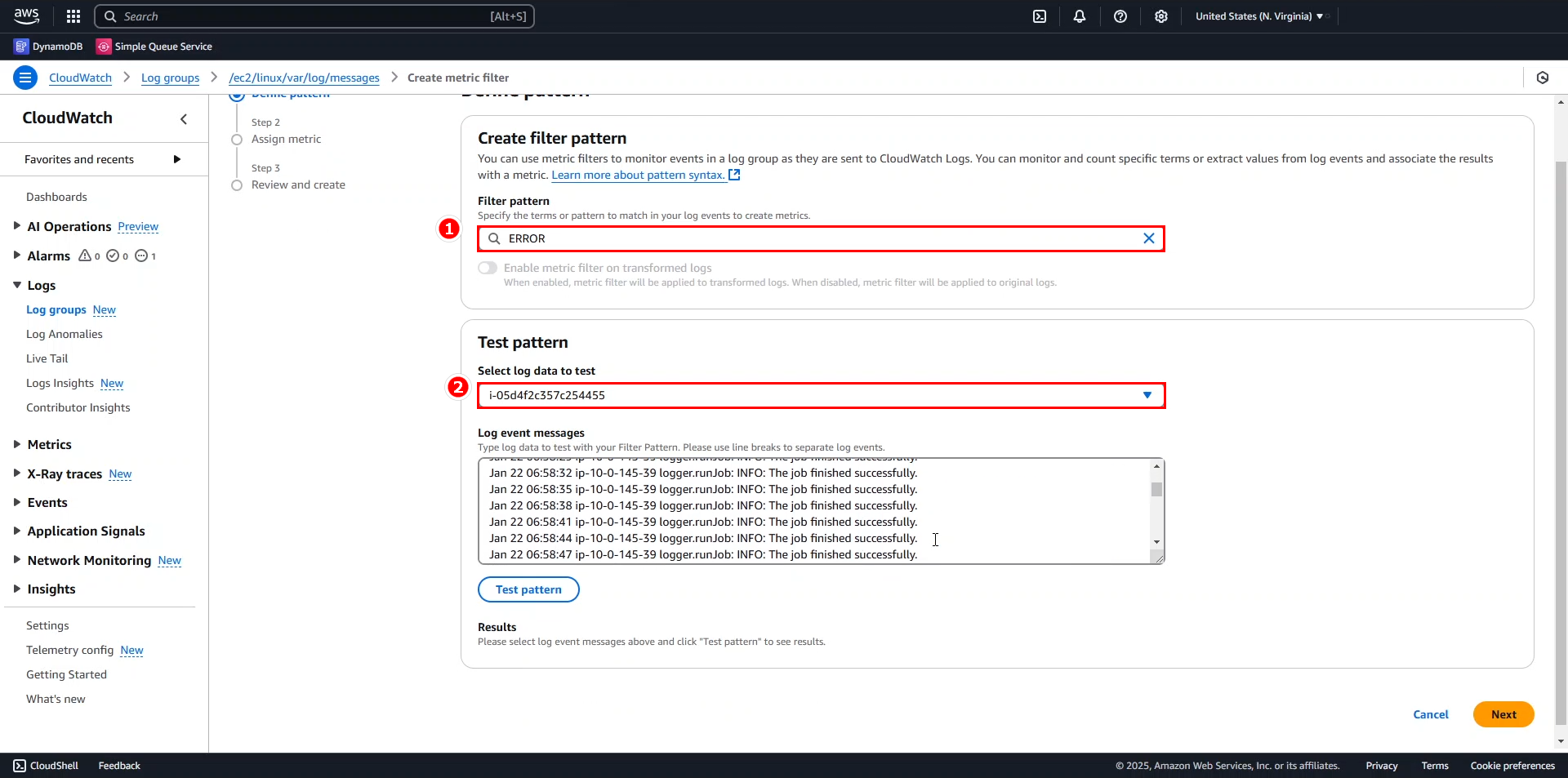Viewport: 1568px width, 778px height.
Task: Open the help question mark icon
Action: point(1120,16)
